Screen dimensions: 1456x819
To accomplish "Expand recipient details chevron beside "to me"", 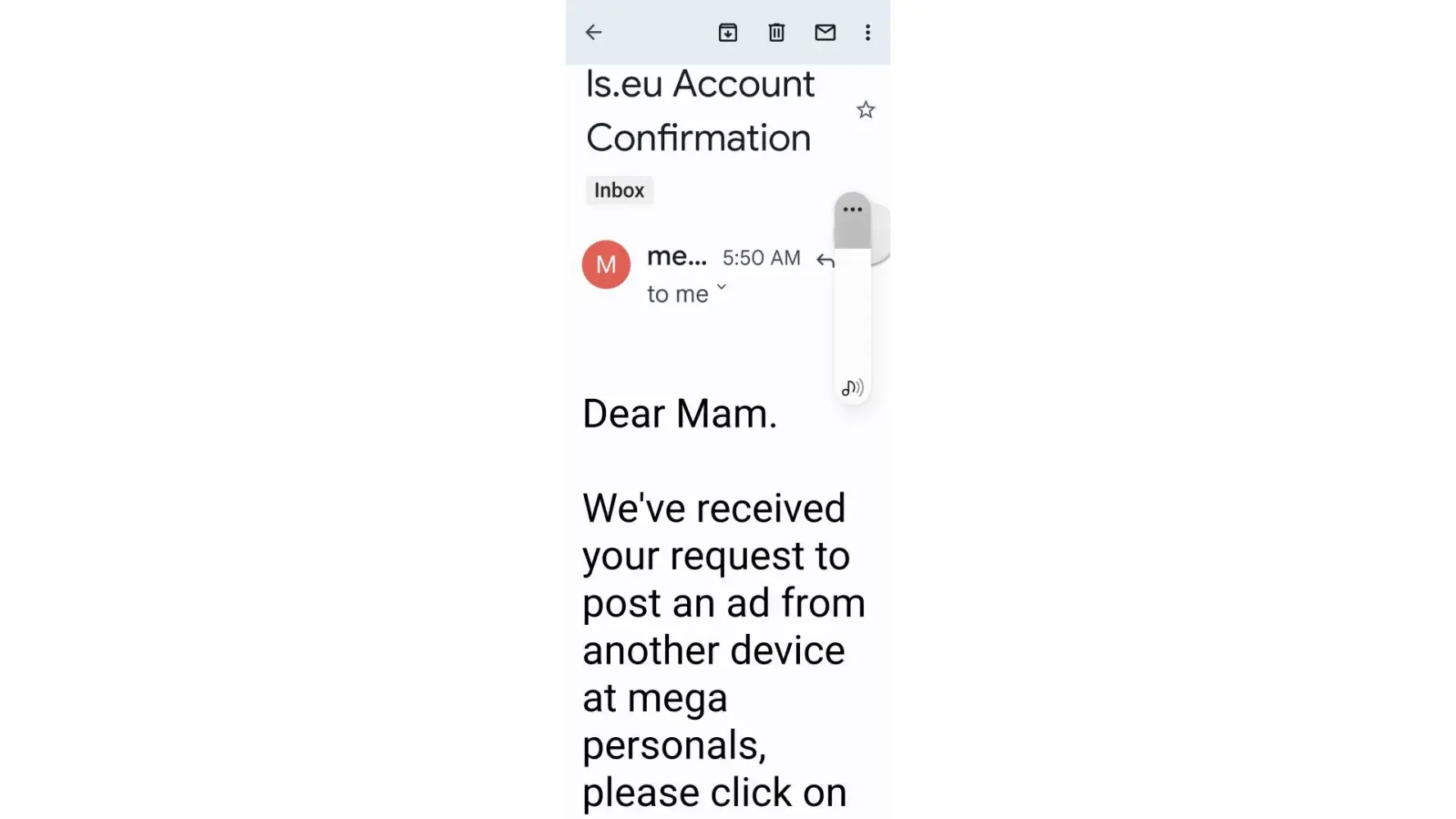I will [x=721, y=287].
